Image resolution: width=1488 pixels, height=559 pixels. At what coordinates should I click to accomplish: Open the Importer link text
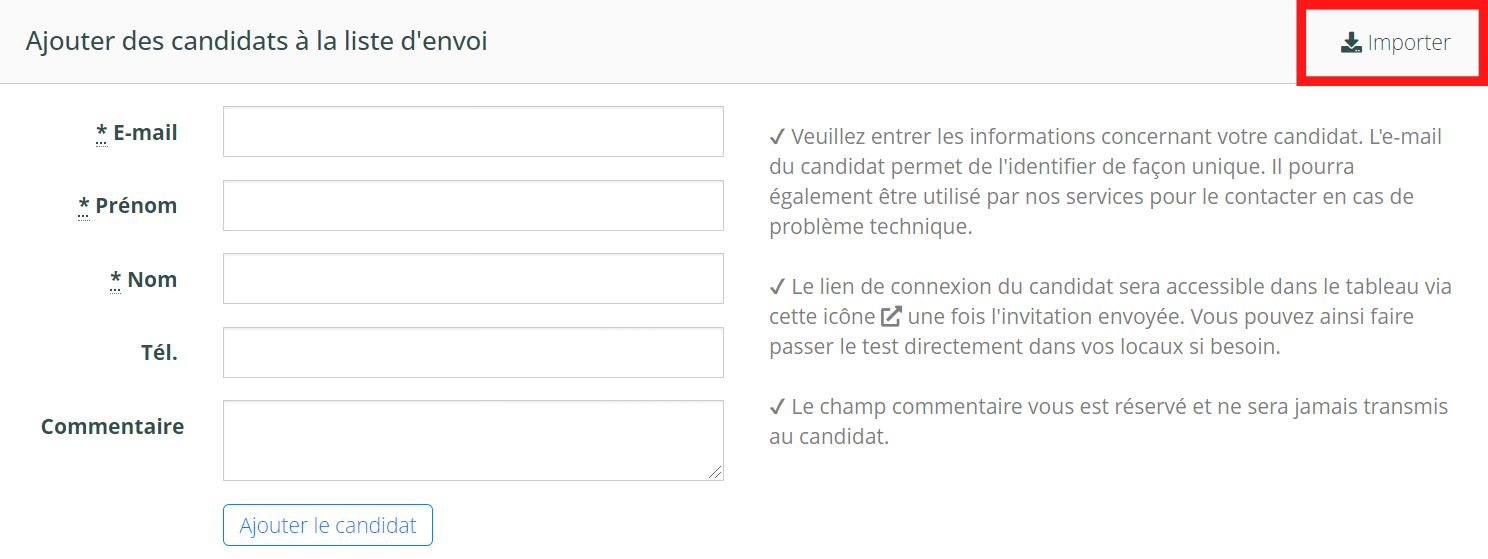[x=1408, y=43]
